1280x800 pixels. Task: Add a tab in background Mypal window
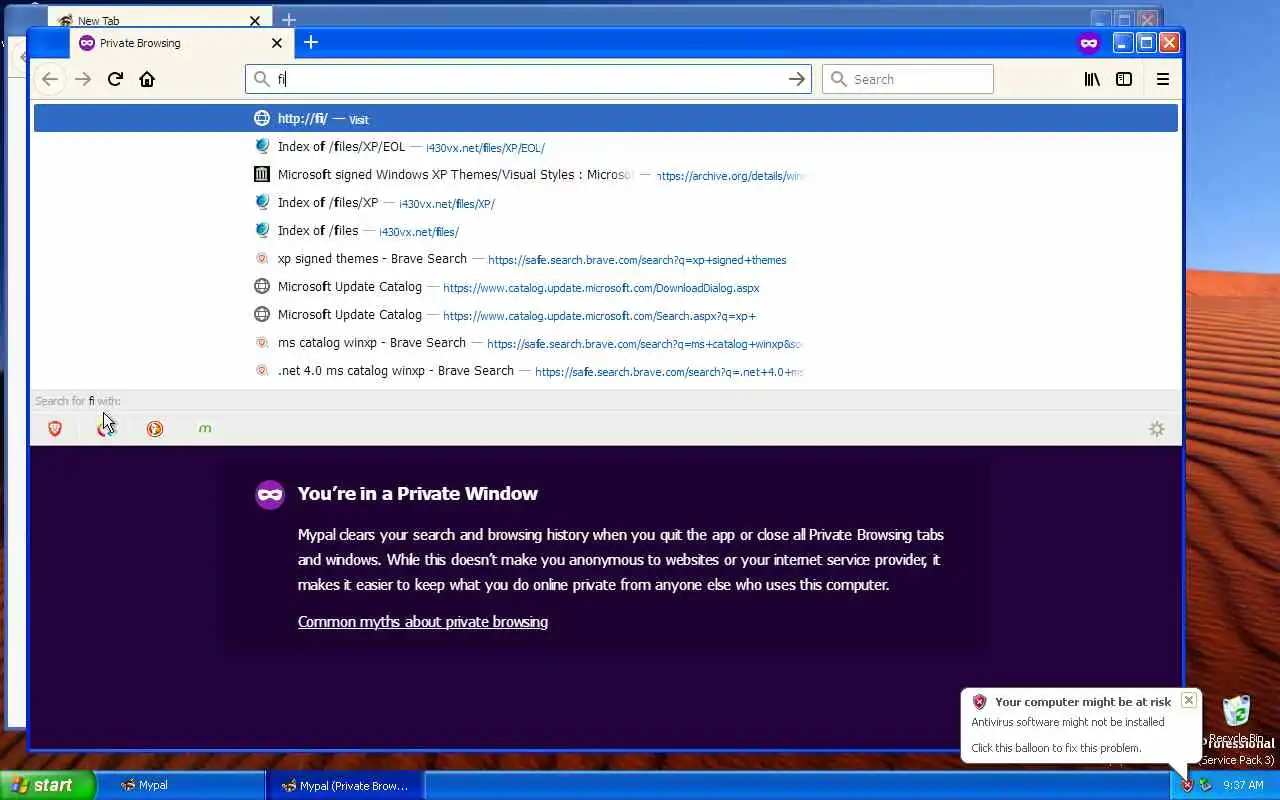click(x=289, y=19)
